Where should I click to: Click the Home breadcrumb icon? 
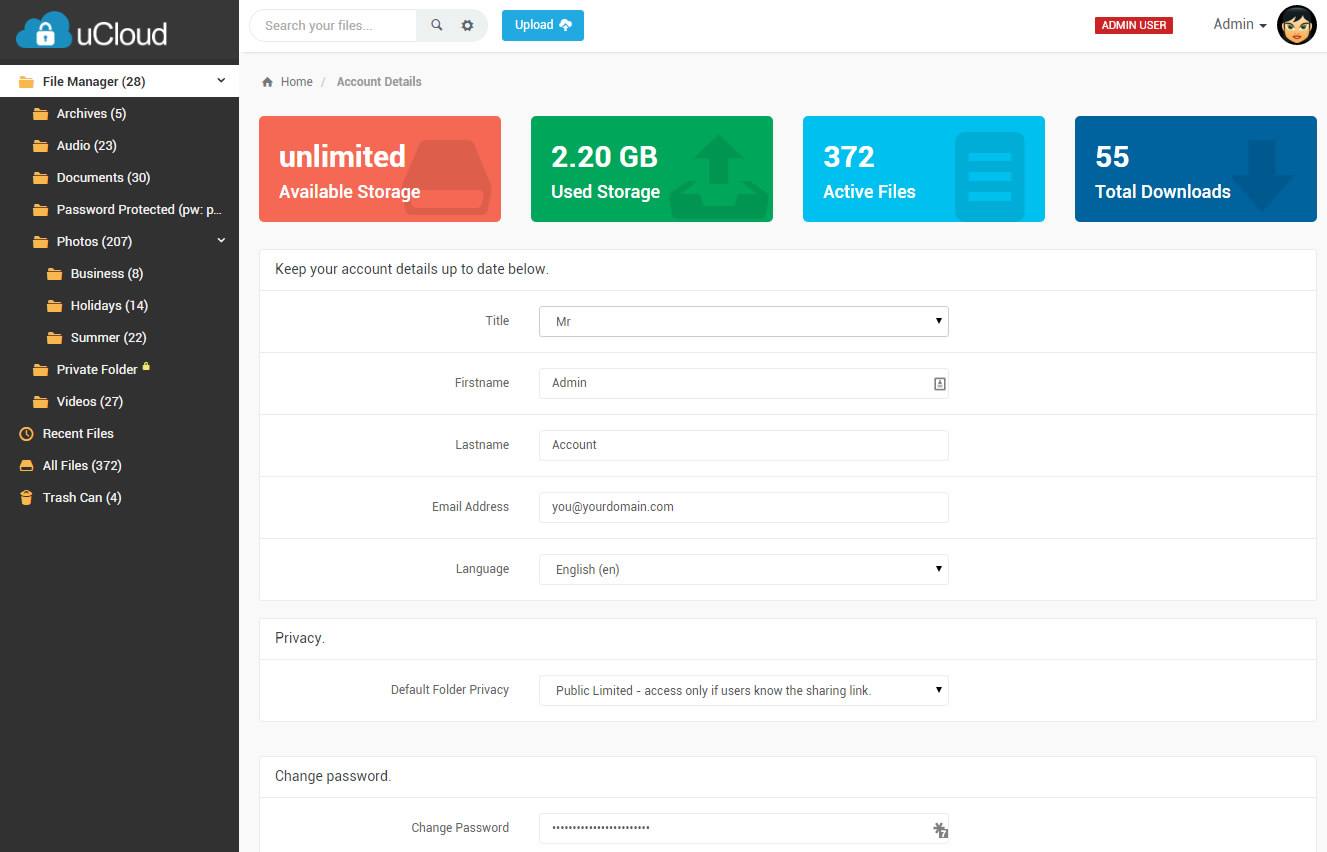[x=267, y=82]
